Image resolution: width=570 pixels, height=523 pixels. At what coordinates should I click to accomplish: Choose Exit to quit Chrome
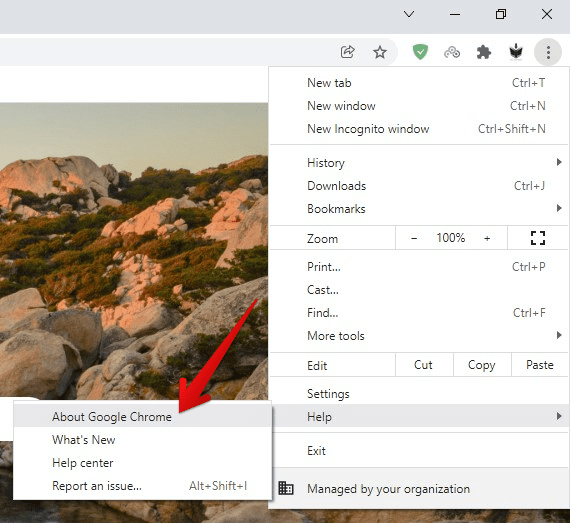(419, 451)
